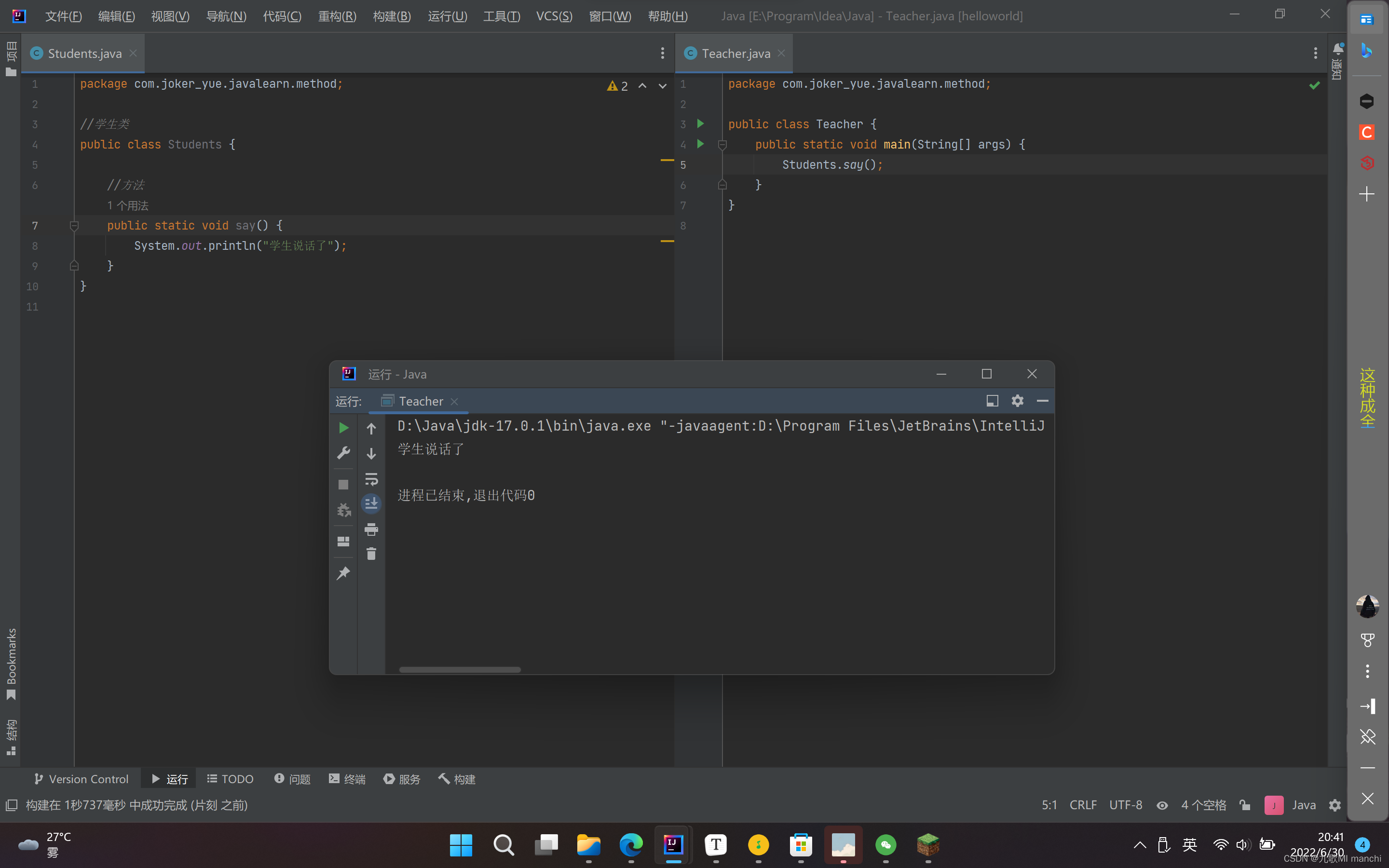Click the wrench run configuration icon
Screen dimensions: 1389x868
[x=343, y=453]
